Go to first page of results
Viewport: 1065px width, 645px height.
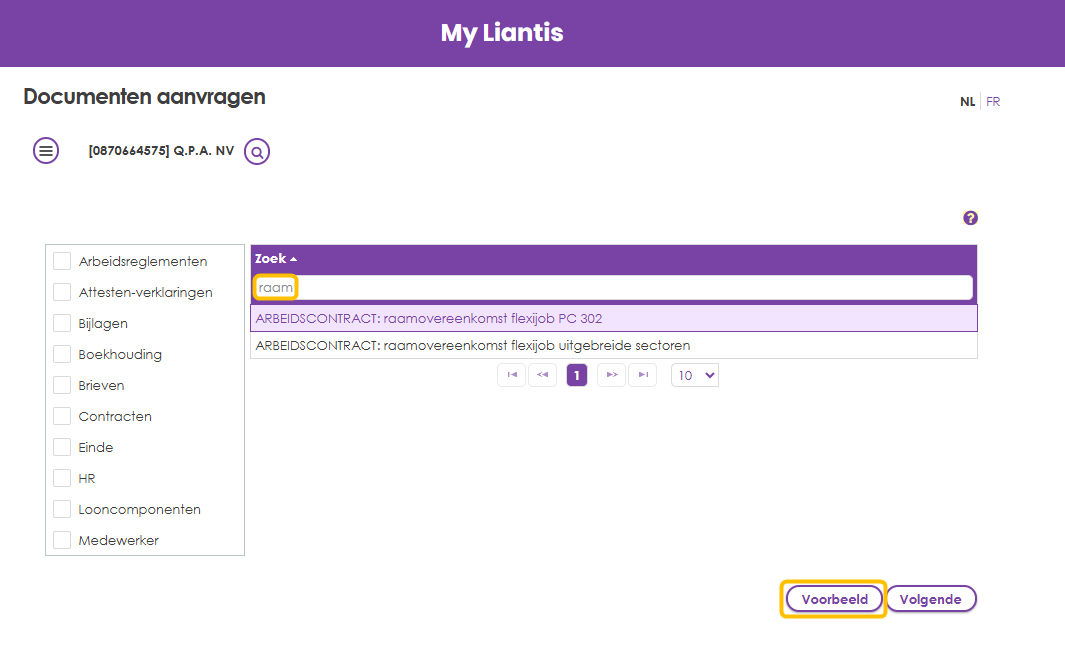511,375
